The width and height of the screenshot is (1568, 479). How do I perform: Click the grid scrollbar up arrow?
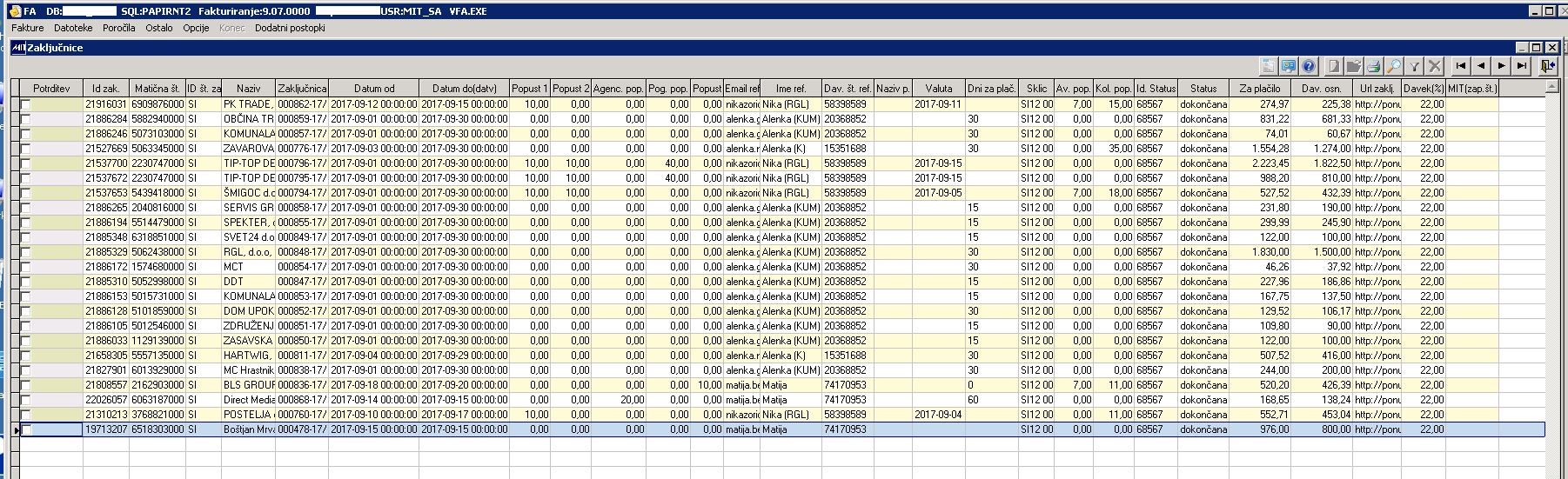1552,87
